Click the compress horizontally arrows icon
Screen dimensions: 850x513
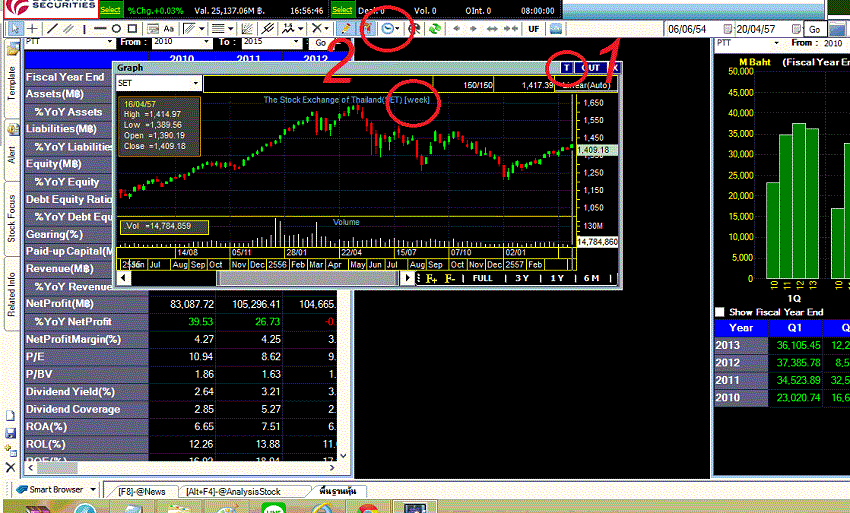[x=510, y=28]
